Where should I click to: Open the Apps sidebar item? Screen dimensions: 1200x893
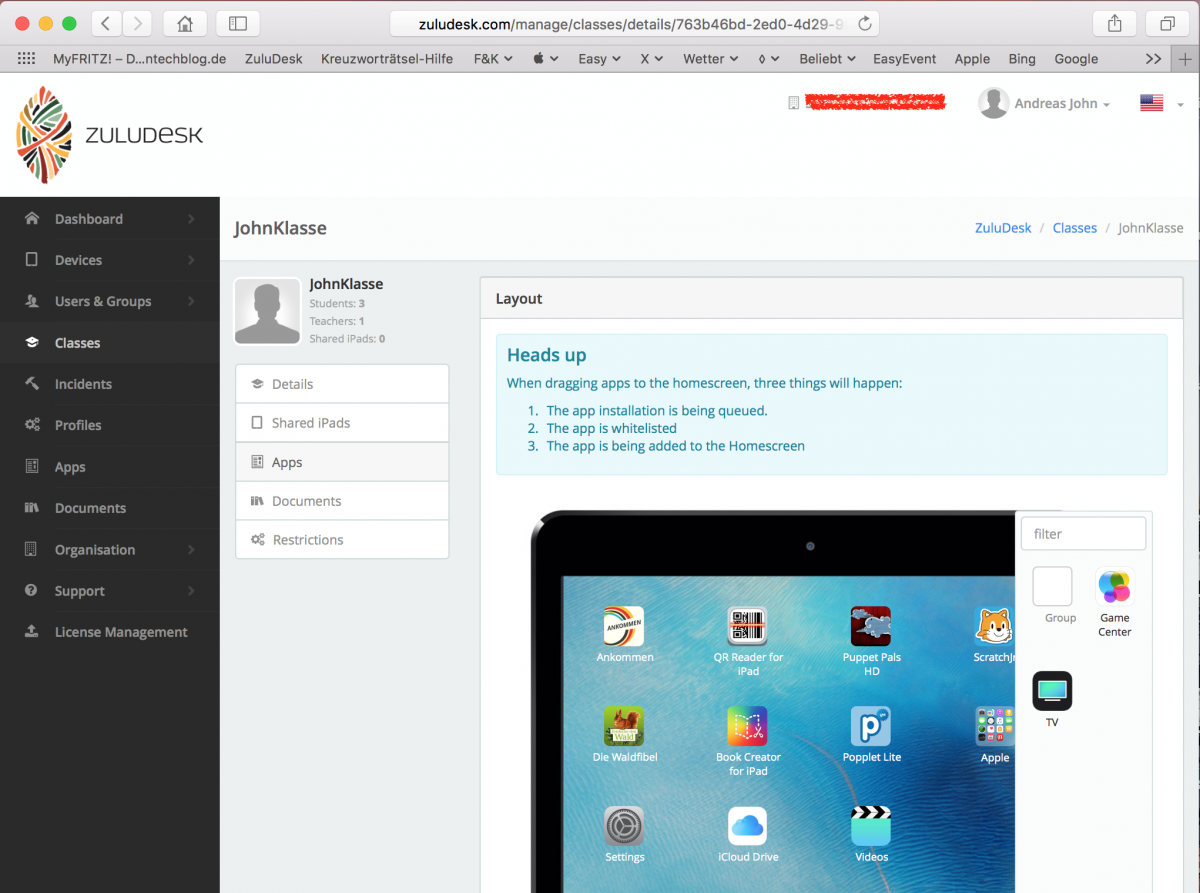click(x=110, y=467)
